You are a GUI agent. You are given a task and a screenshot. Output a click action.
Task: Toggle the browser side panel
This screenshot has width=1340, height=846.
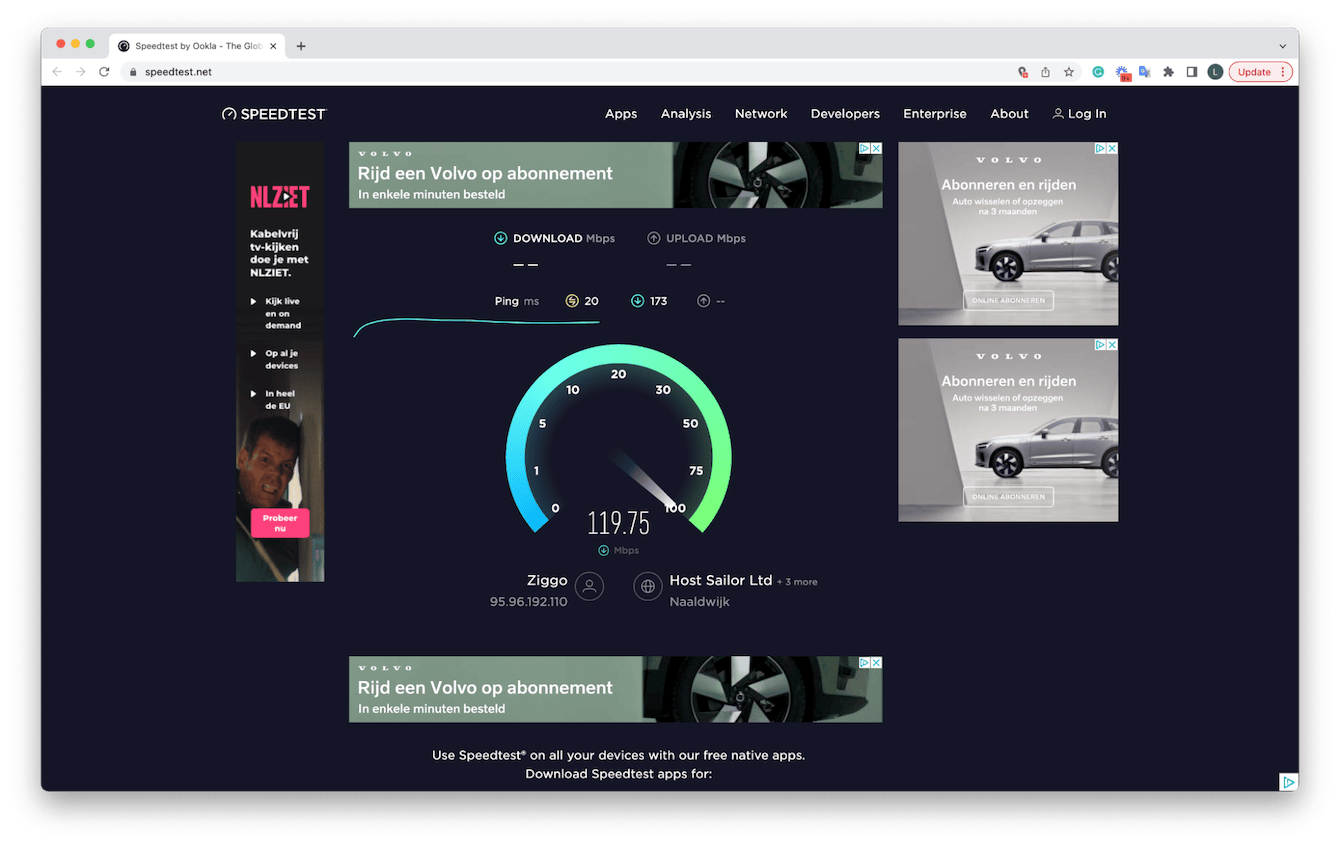pyautogui.click(x=1192, y=72)
